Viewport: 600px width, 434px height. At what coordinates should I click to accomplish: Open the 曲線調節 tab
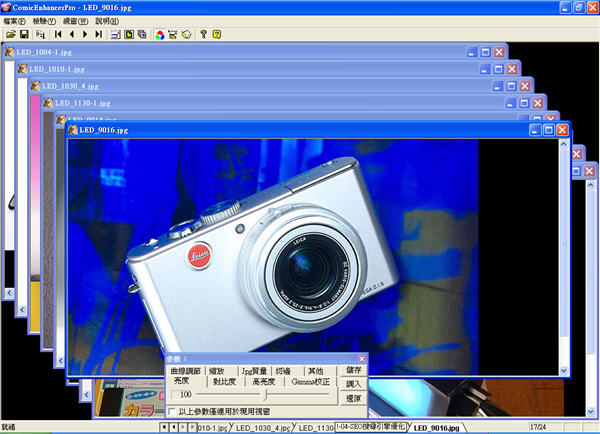pyautogui.click(x=186, y=370)
